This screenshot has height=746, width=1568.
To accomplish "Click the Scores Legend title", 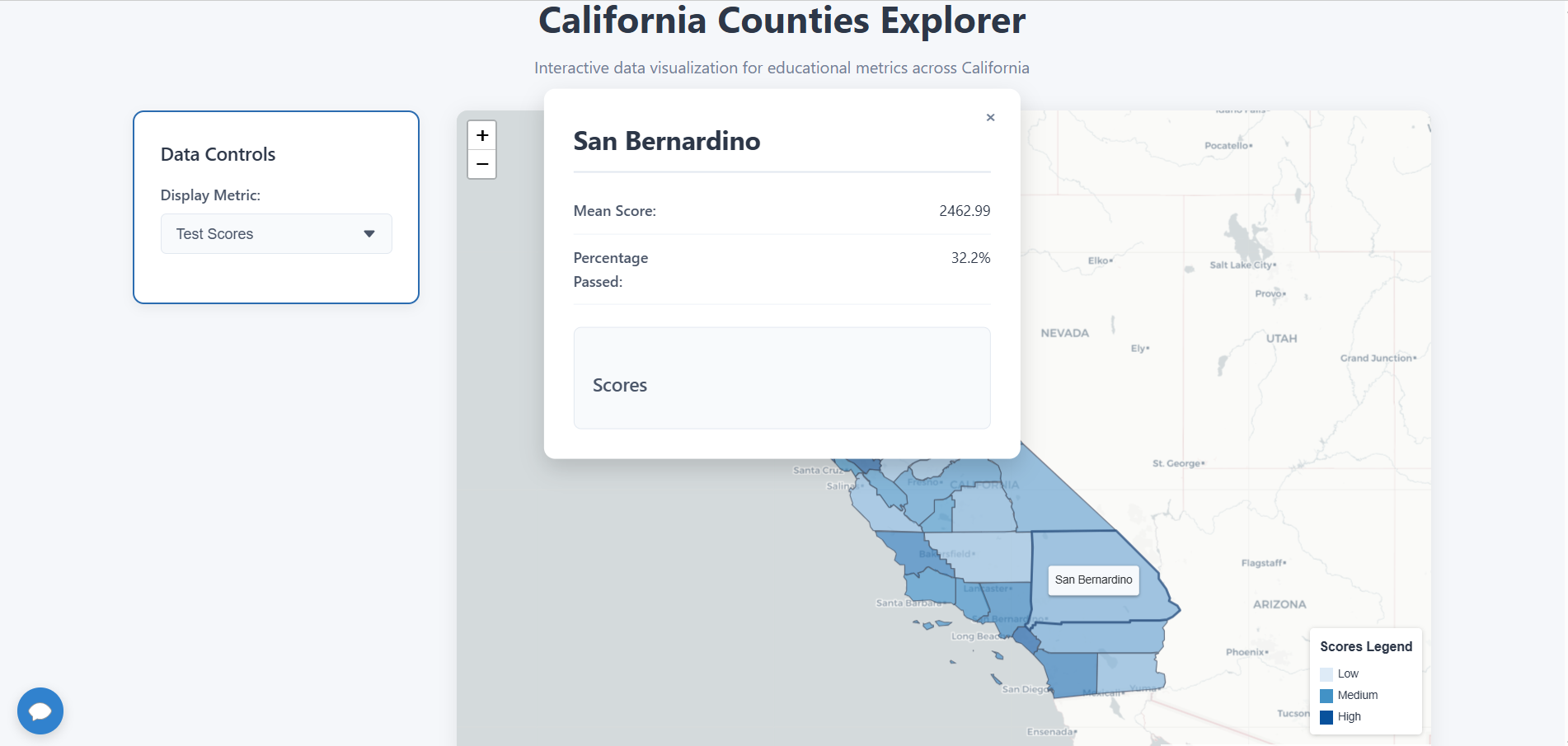I will [1366, 647].
